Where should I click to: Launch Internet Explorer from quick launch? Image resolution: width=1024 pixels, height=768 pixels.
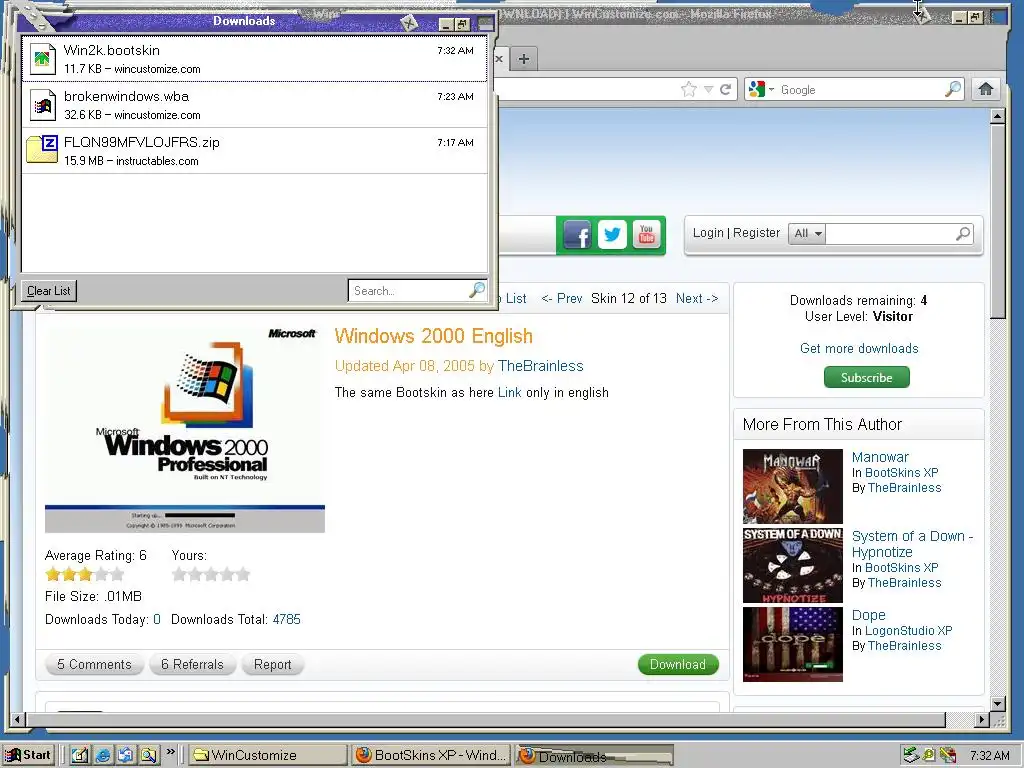(x=103, y=755)
